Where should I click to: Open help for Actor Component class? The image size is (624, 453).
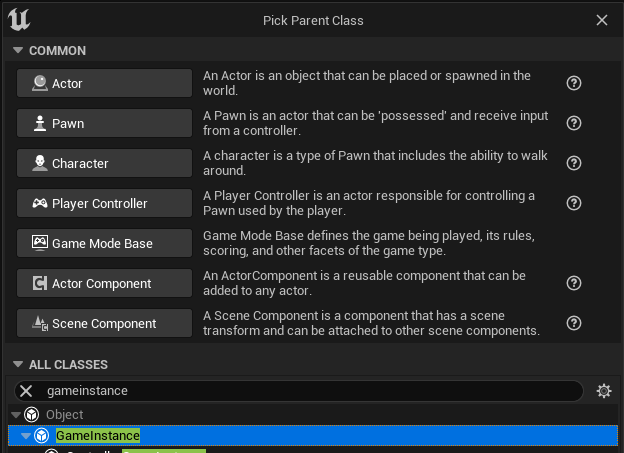pyautogui.click(x=574, y=283)
